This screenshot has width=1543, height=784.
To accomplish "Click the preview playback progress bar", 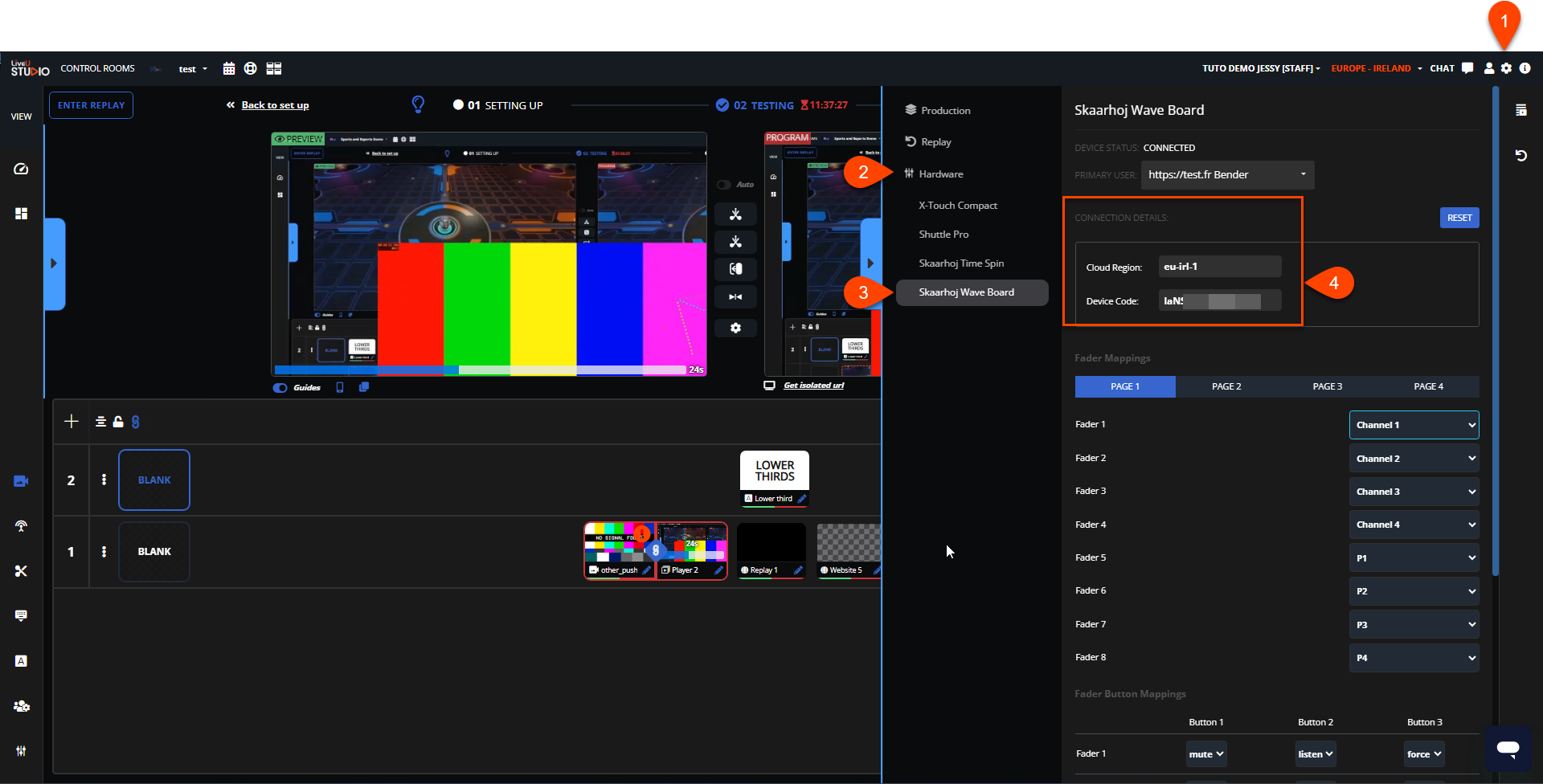I will (481, 370).
